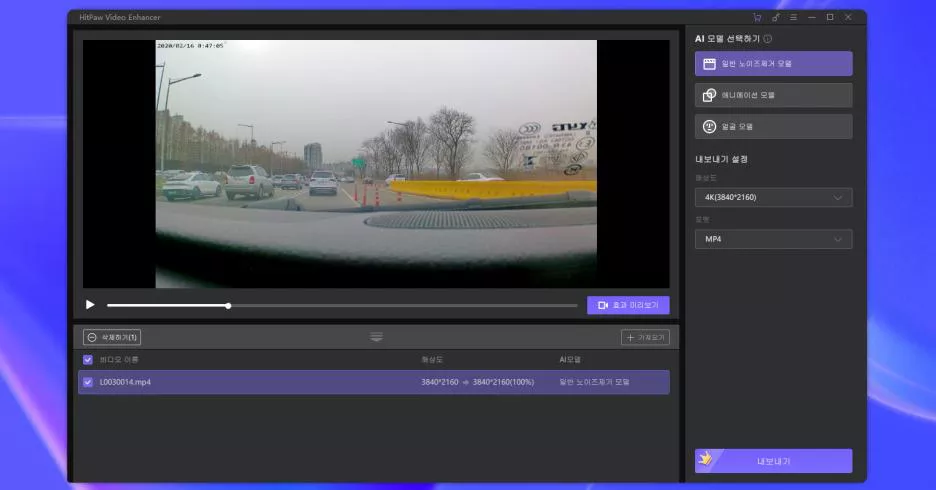Click the info icon beside AI 모델 선택하기
This screenshot has width=936, height=490.
pos(767,39)
